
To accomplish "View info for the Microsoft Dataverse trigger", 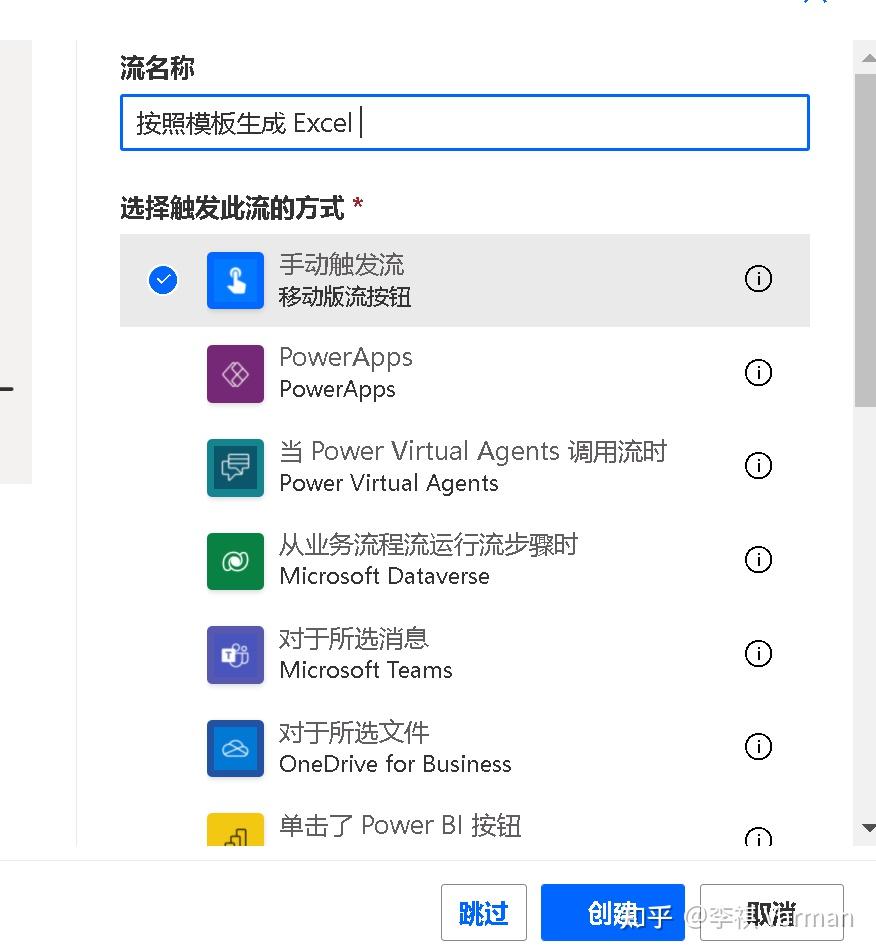I will tap(758, 560).
